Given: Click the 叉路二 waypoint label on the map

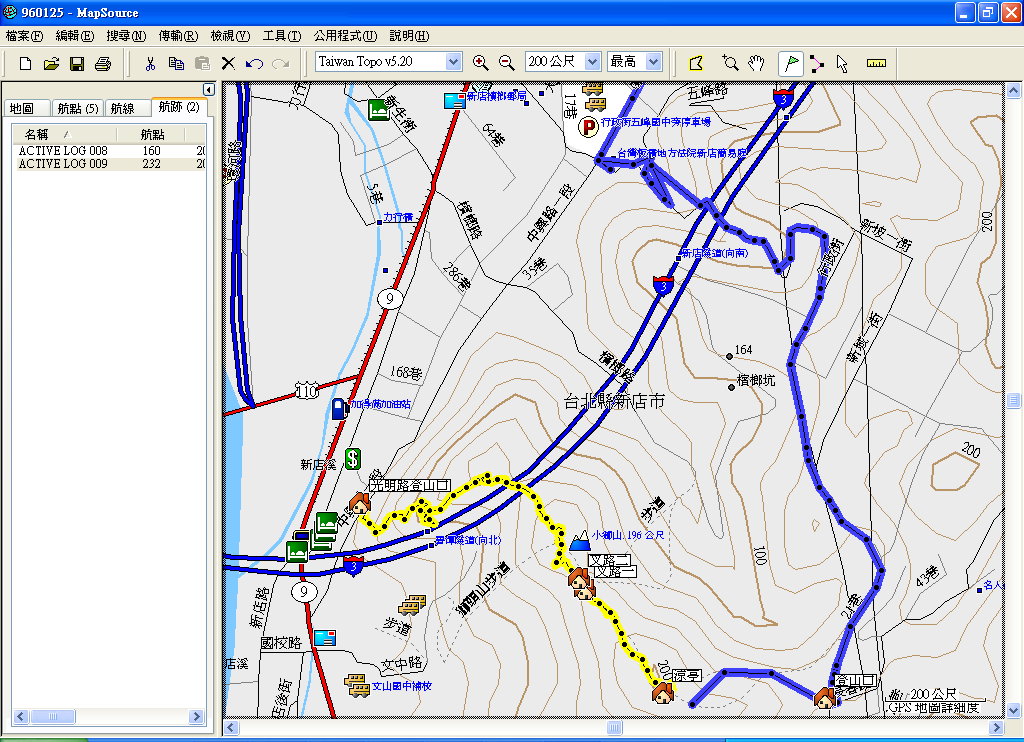Looking at the screenshot, I should point(609,560).
